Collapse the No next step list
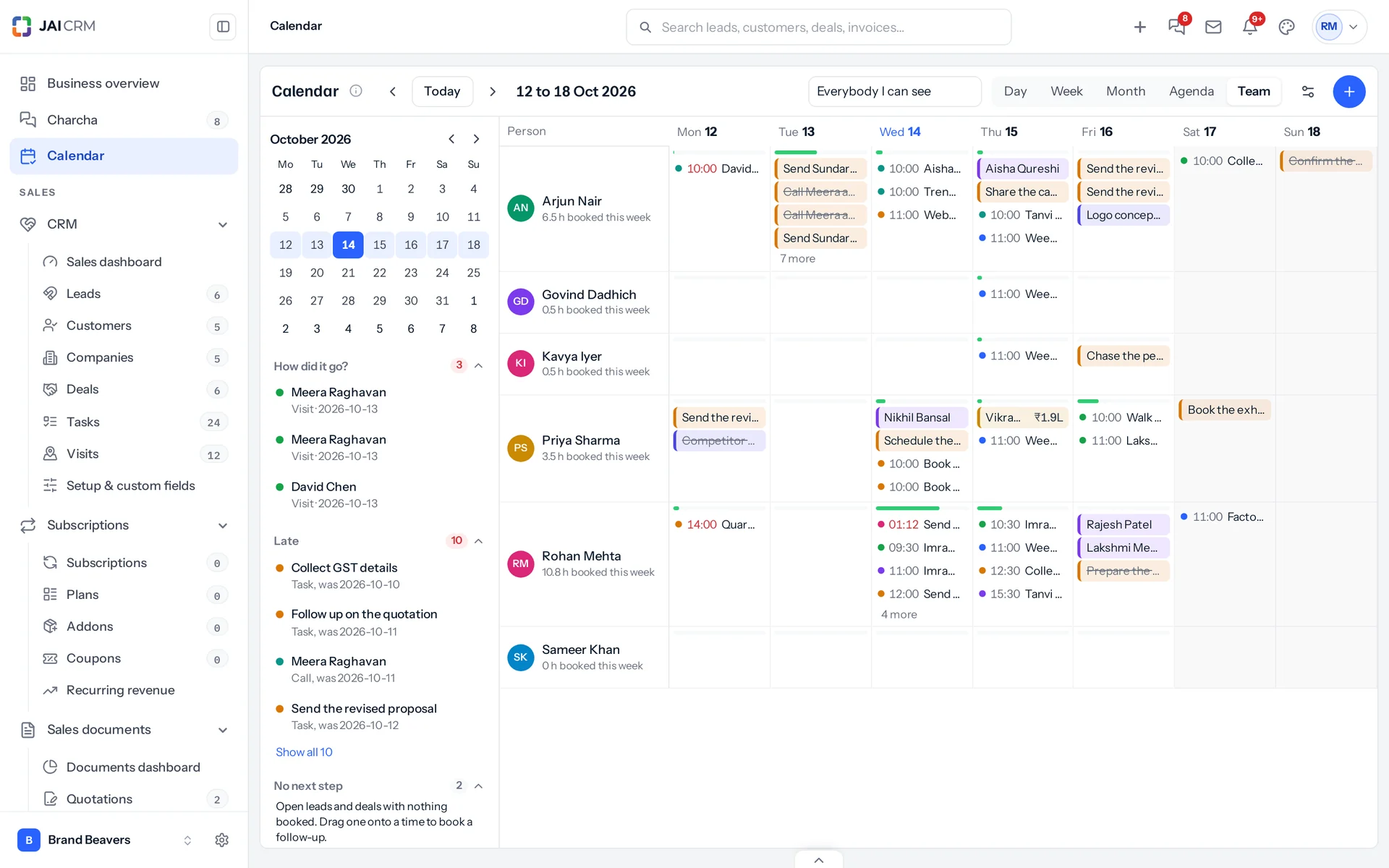Viewport: 1389px width, 868px height. pyautogui.click(x=478, y=786)
